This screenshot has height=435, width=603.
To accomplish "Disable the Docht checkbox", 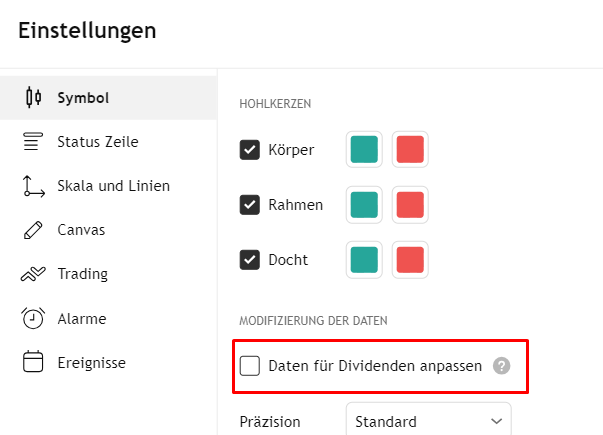I will [250, 260].
